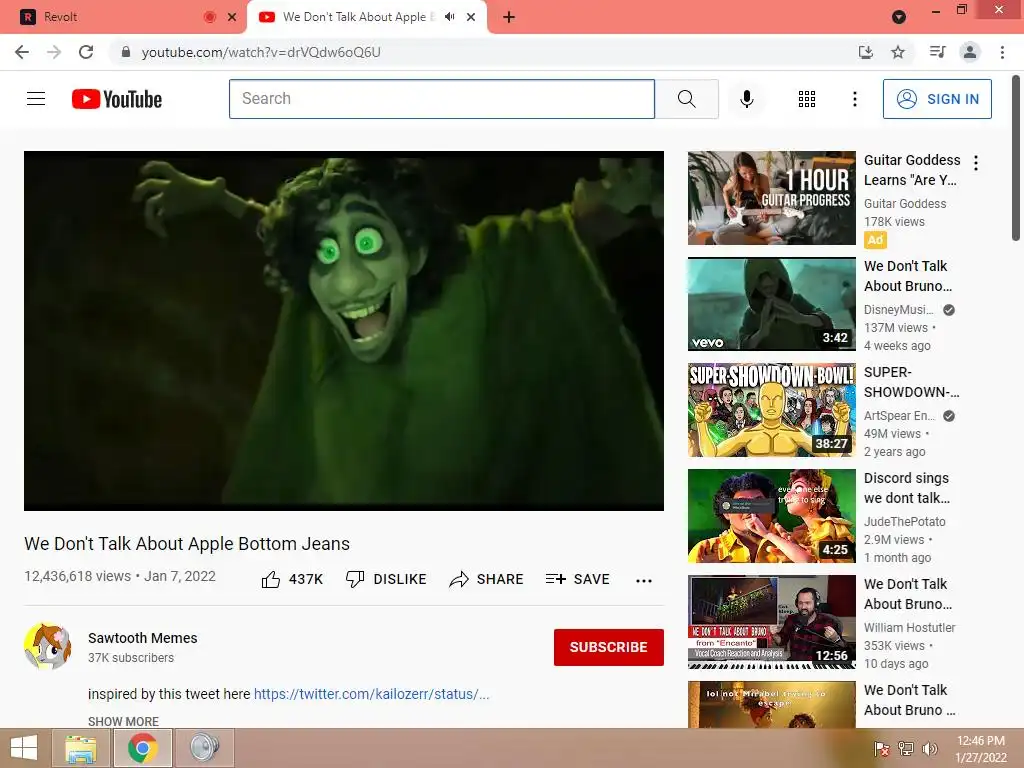This screenshot has width=1024, height=768.
Task: Subscribe to Sawtooth Memes
Action: [x=609, y=647]
